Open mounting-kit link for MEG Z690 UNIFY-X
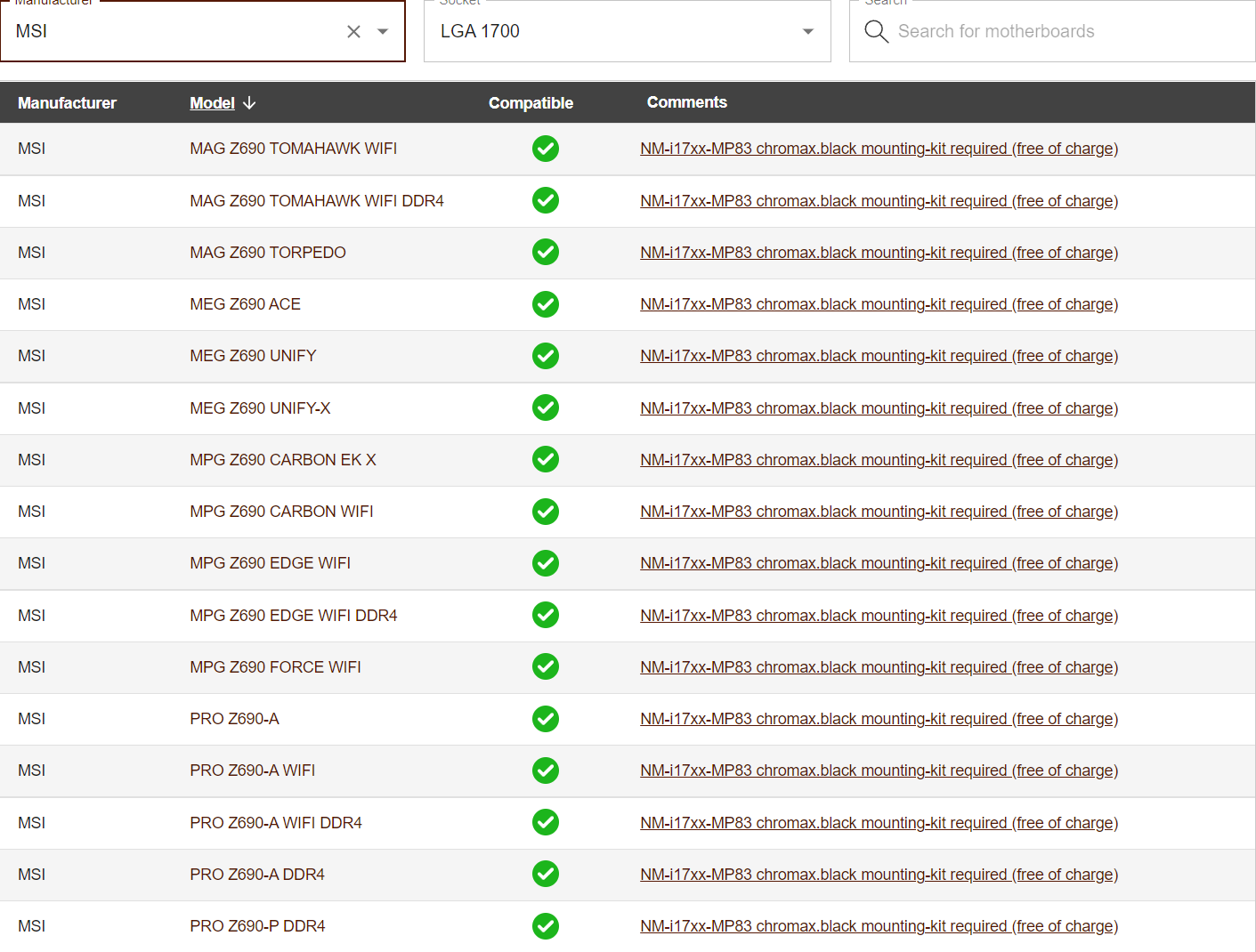 pyautogui.click(x=879, y=408)
